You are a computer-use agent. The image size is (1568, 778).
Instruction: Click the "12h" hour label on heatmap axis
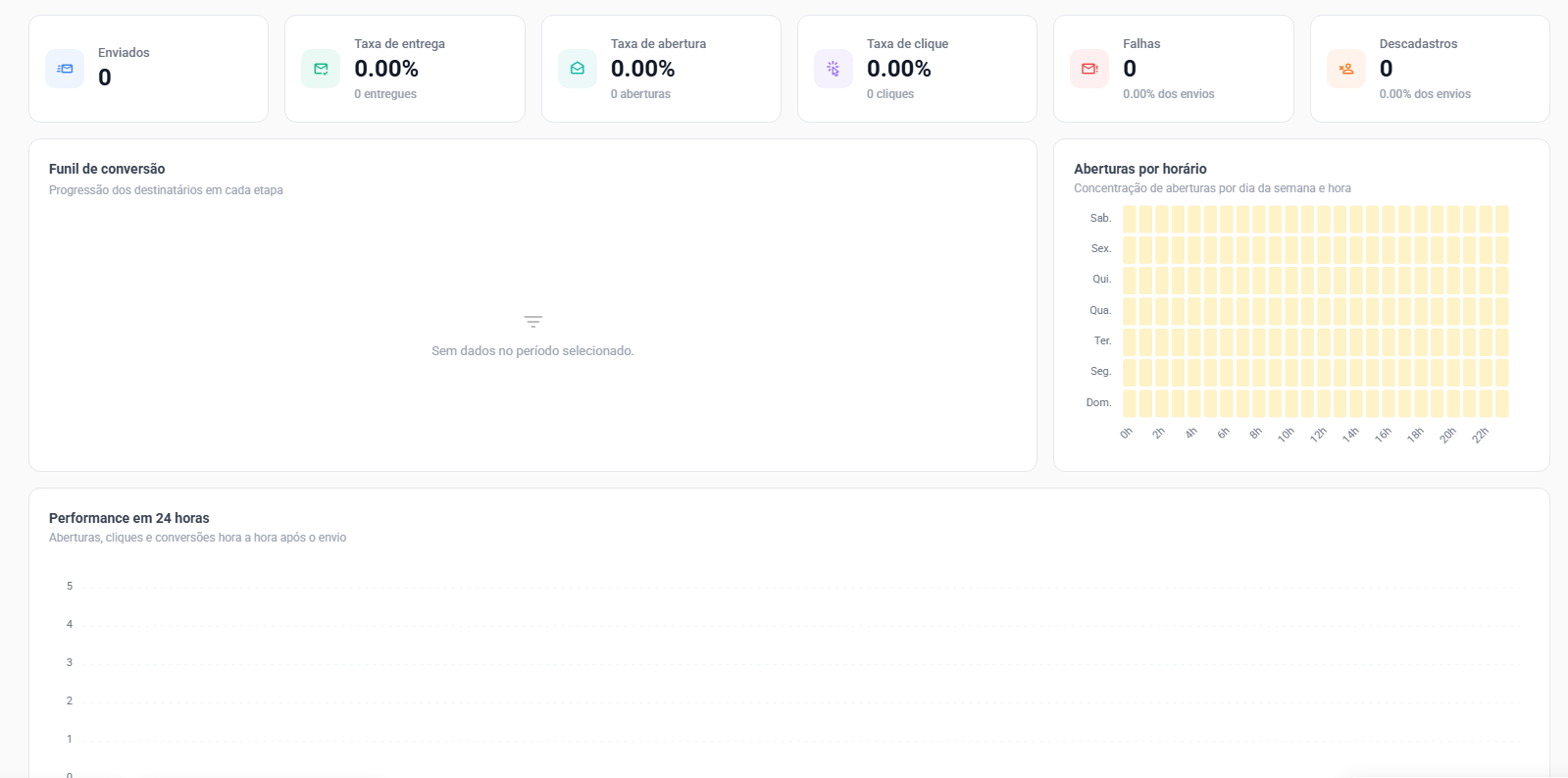click(1318, 435)
